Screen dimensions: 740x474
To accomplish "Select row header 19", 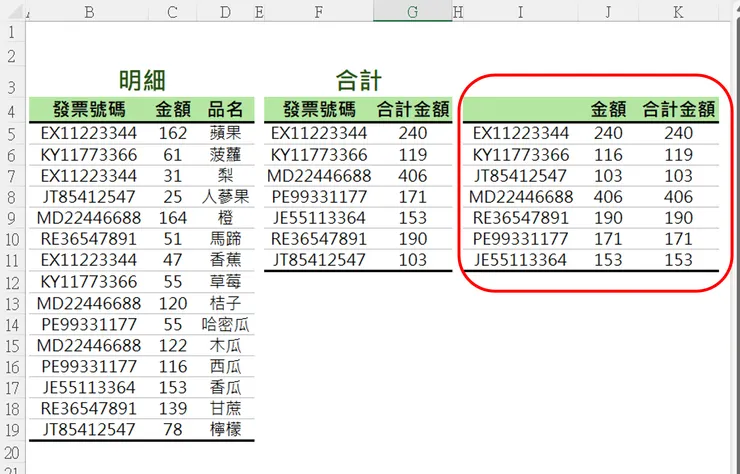I will coord(12,430).
